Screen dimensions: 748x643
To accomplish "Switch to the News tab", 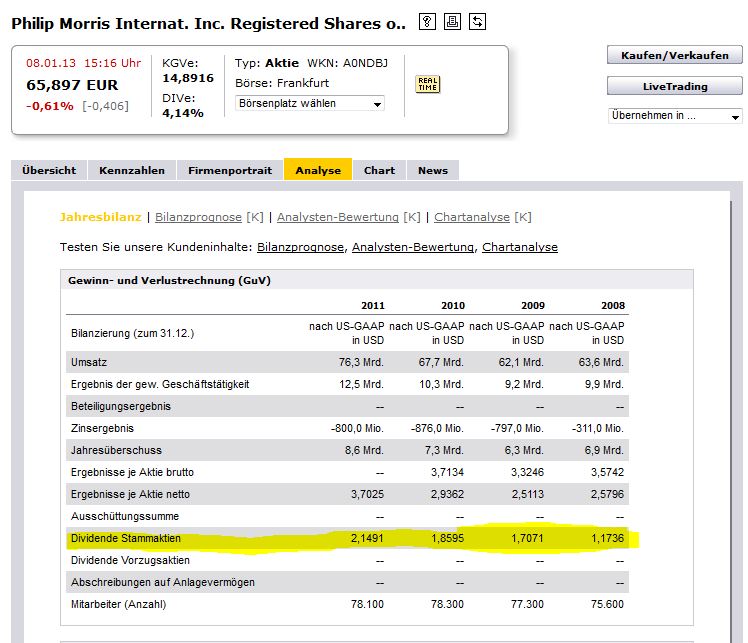I will click(433, 170).
